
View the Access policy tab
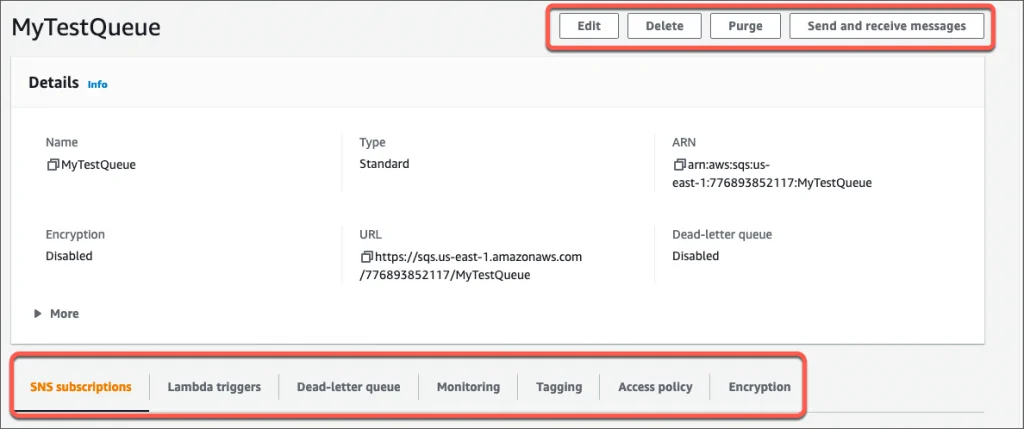[655, 387]
